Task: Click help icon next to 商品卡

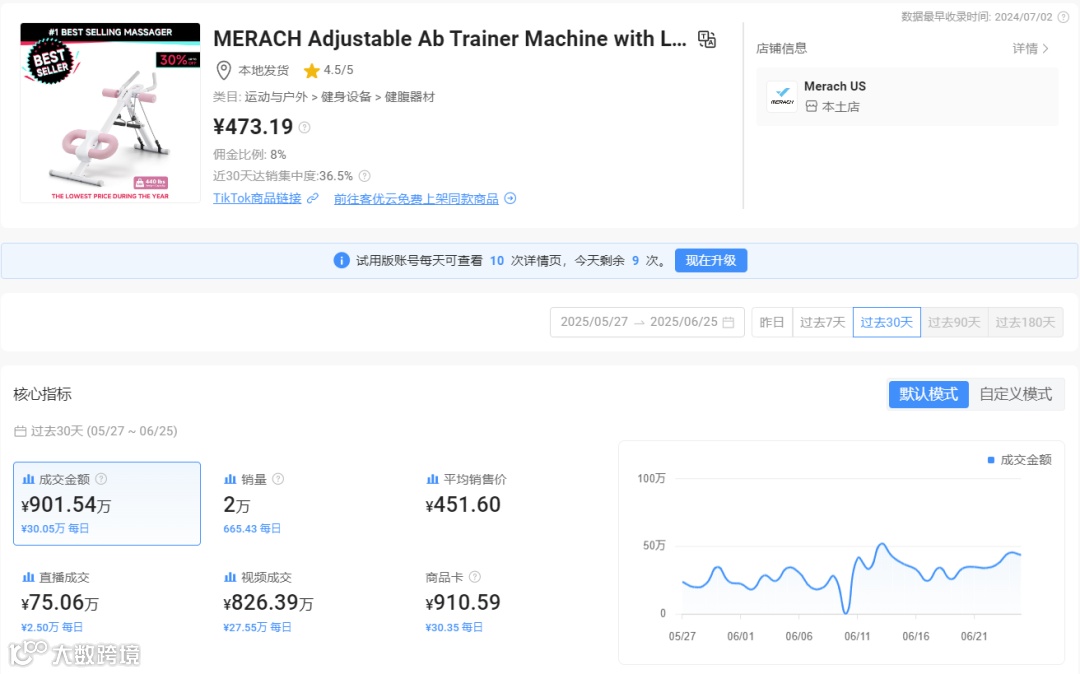Action: click(x=475, y=577)
